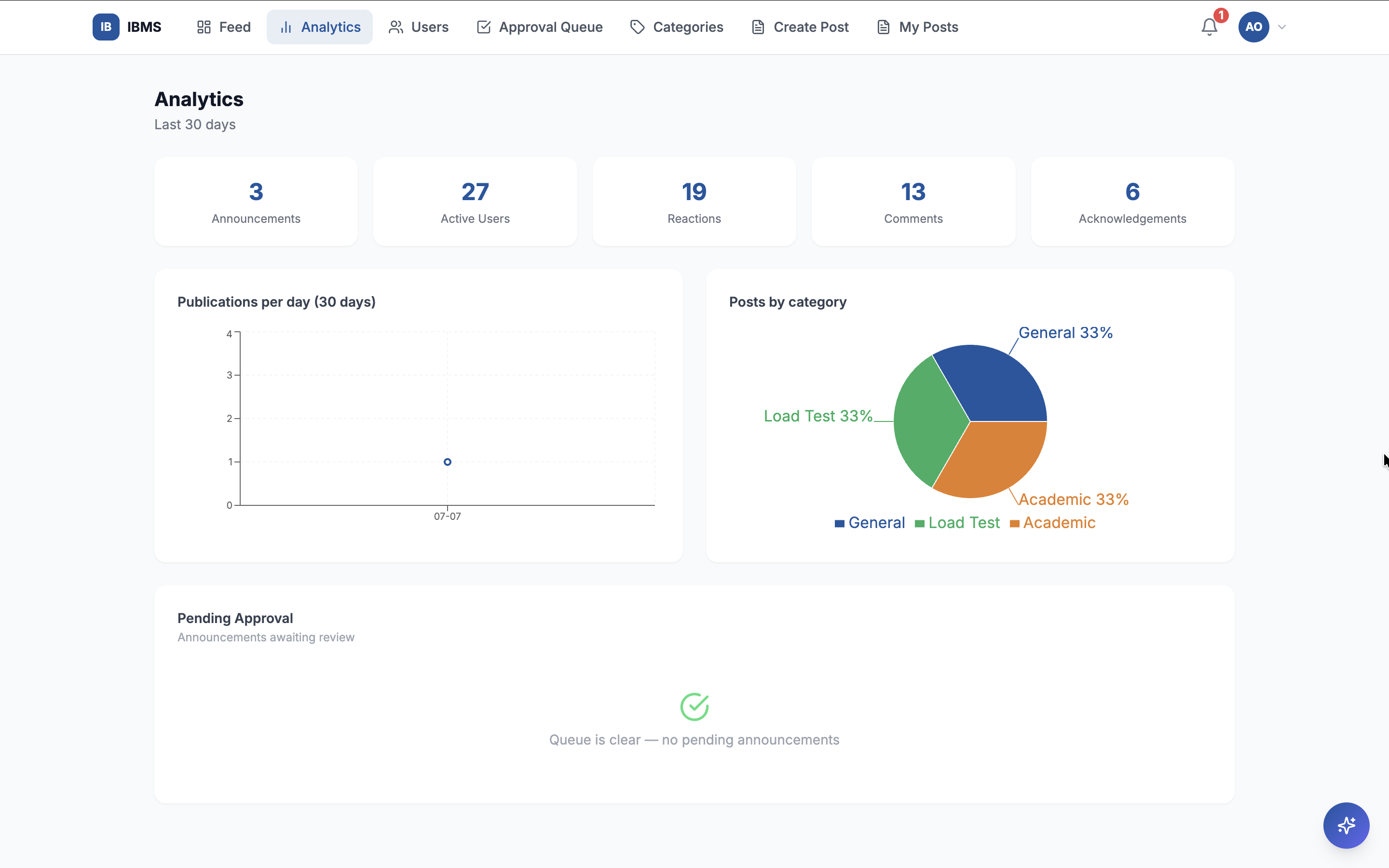Click the 'General 33%' pie label
Viewport: 1389px width, 868px height.
(1065, 333)
